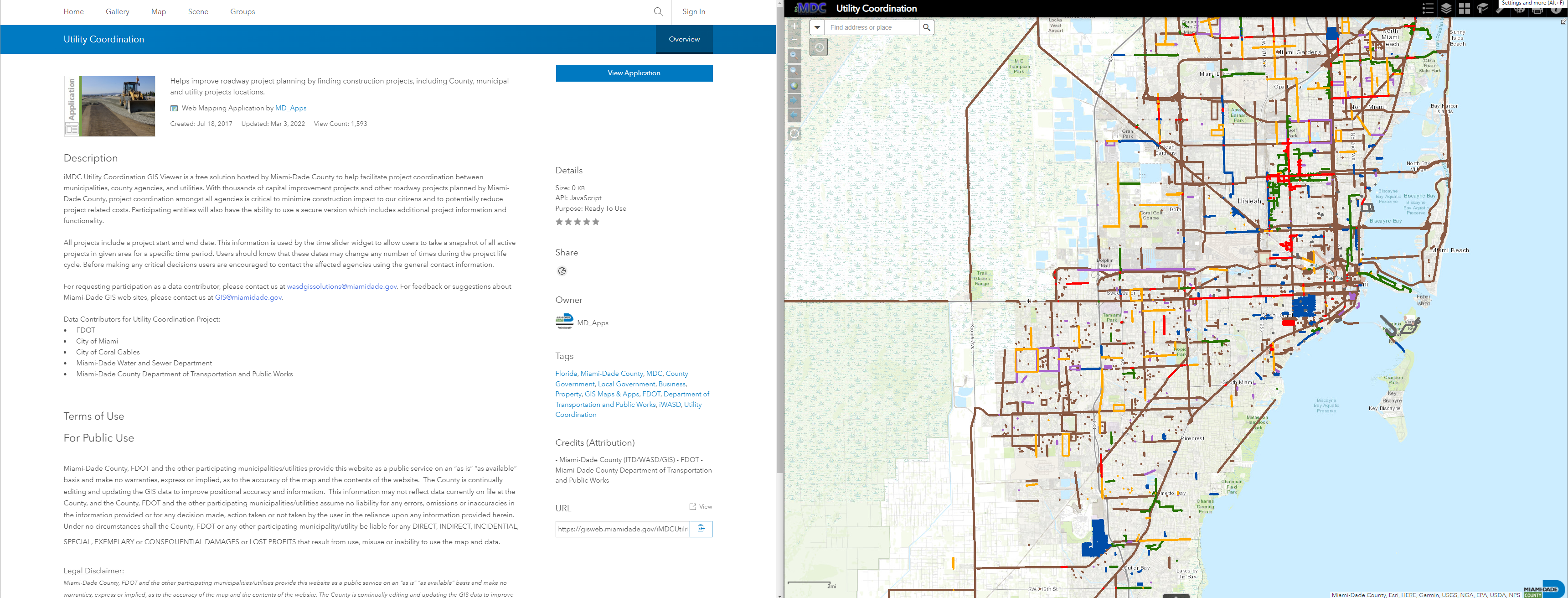Copy the application URL with clipboard icon
The width and height of the screenshot is (1568, 598).
tap(701, 529)
